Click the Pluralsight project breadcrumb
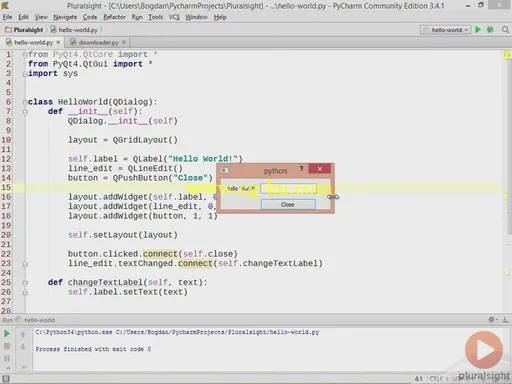Image resolution: width=512 pixels, height=384 pixels. [24, 30]
